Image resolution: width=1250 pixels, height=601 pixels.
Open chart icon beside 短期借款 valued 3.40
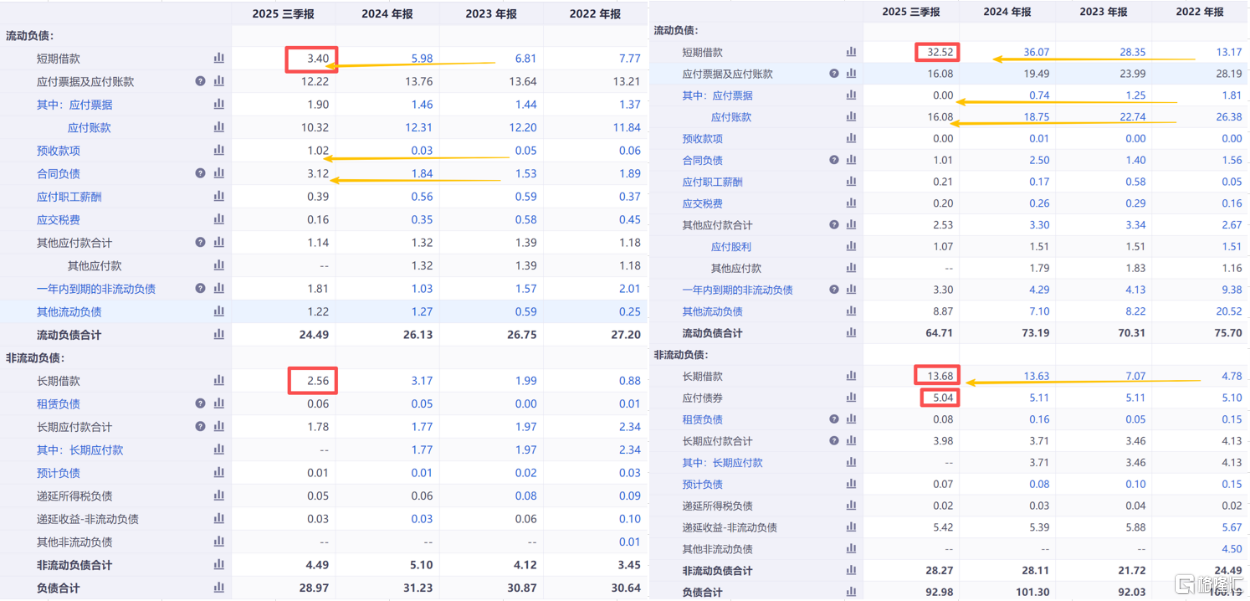pos(219,59)
